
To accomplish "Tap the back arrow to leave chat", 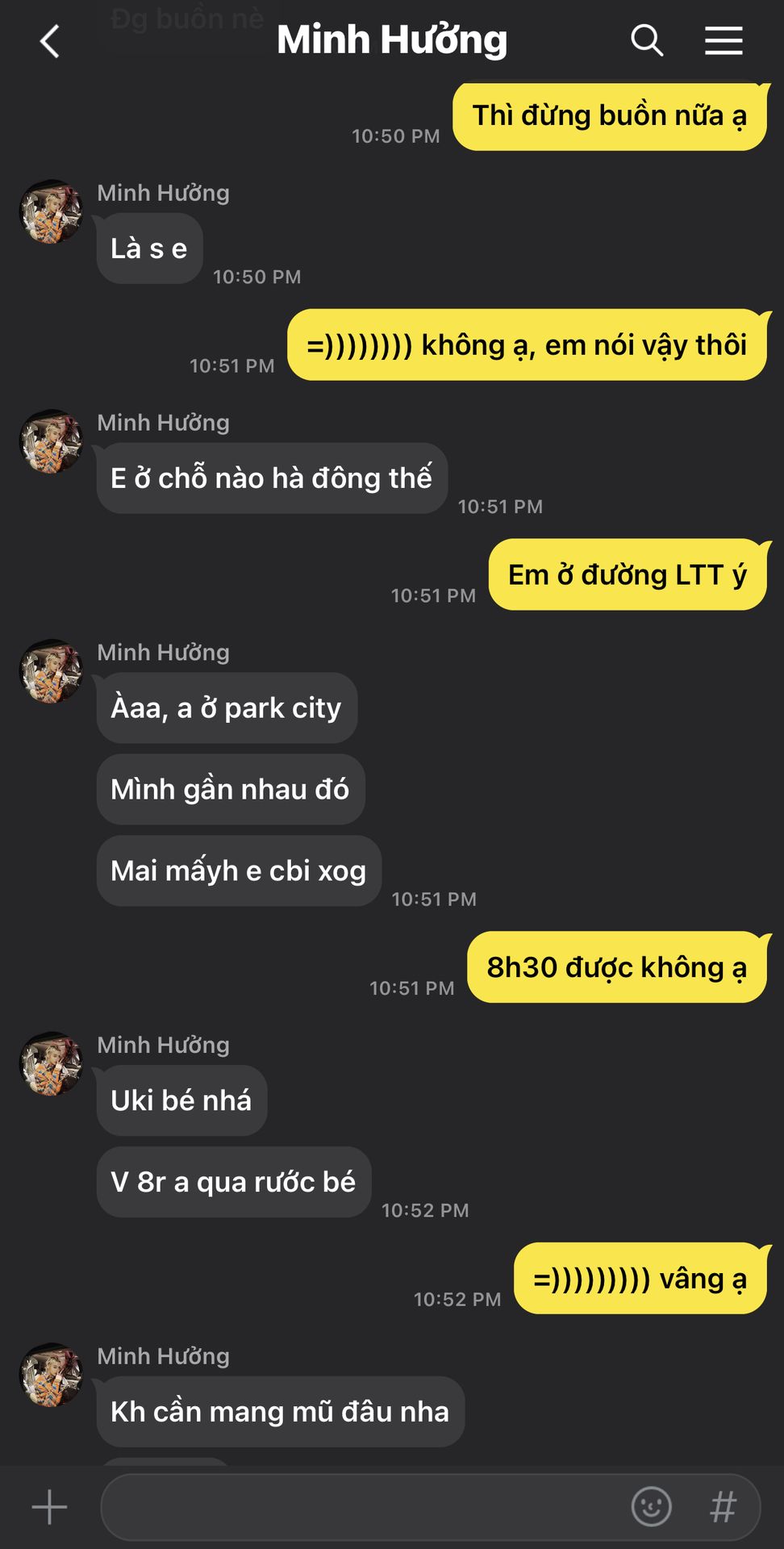I will (50, 41).
